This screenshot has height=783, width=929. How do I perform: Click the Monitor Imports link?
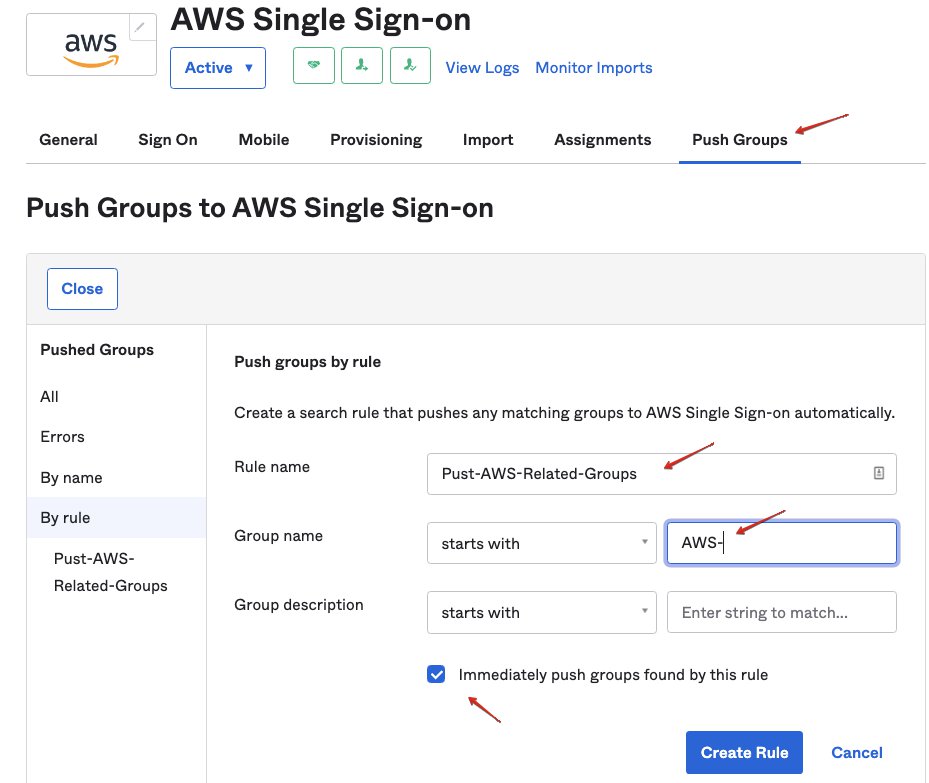pos(594,68)
